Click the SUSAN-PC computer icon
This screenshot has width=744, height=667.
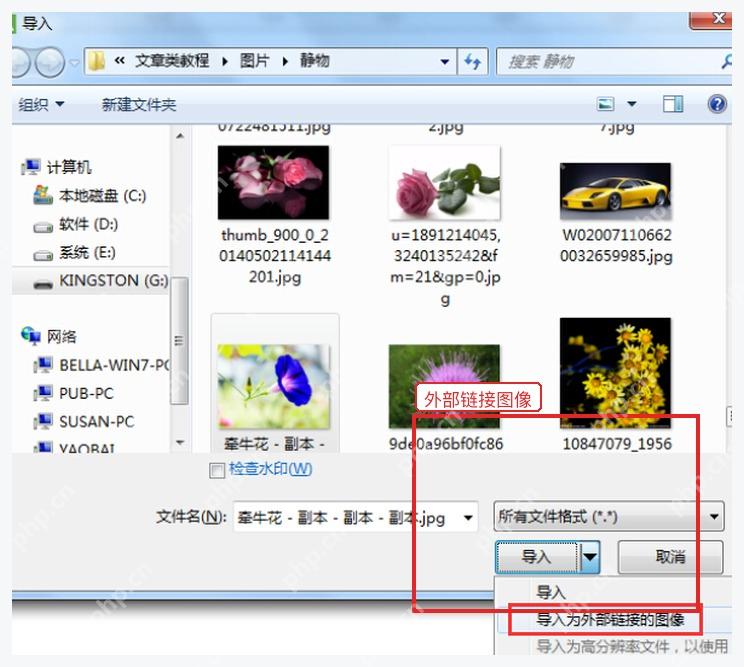[x=43, y=421]
